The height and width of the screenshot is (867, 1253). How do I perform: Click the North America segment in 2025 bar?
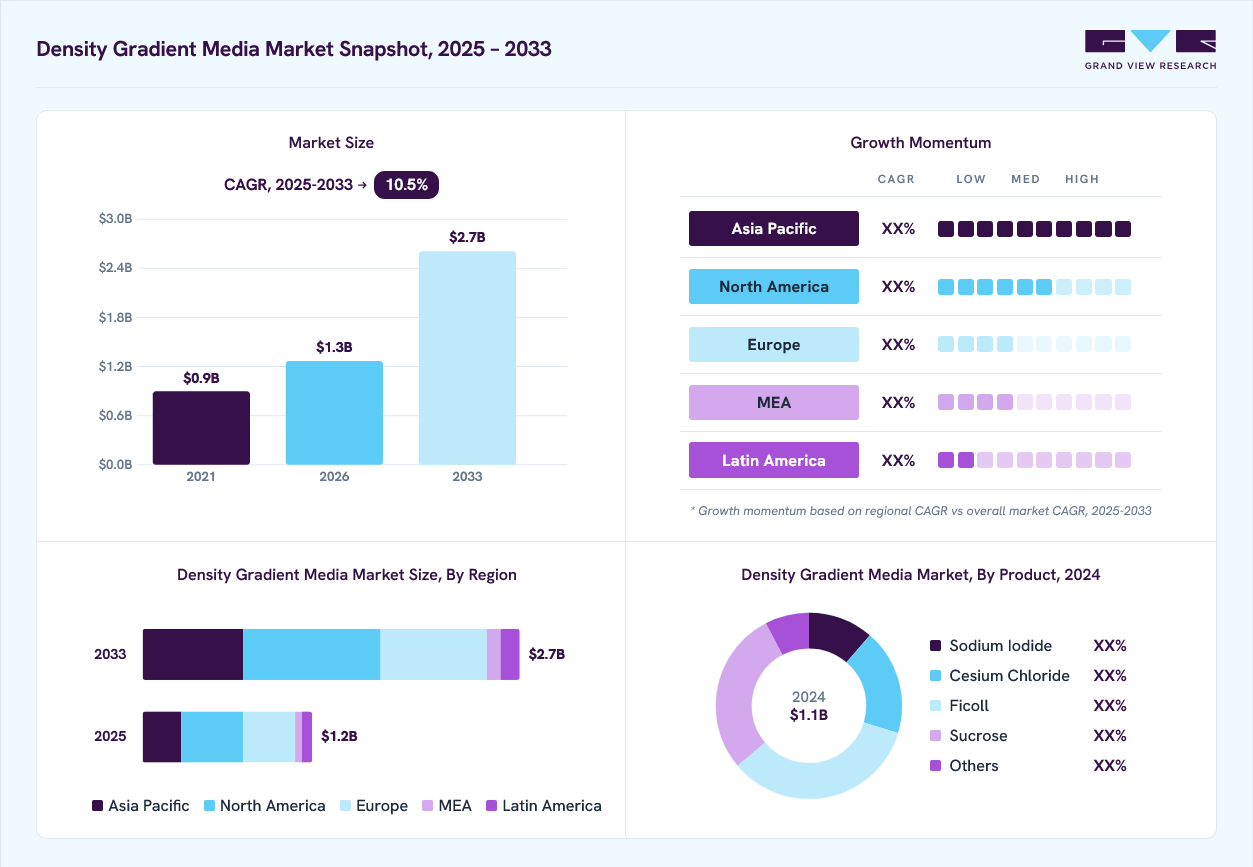212,737
